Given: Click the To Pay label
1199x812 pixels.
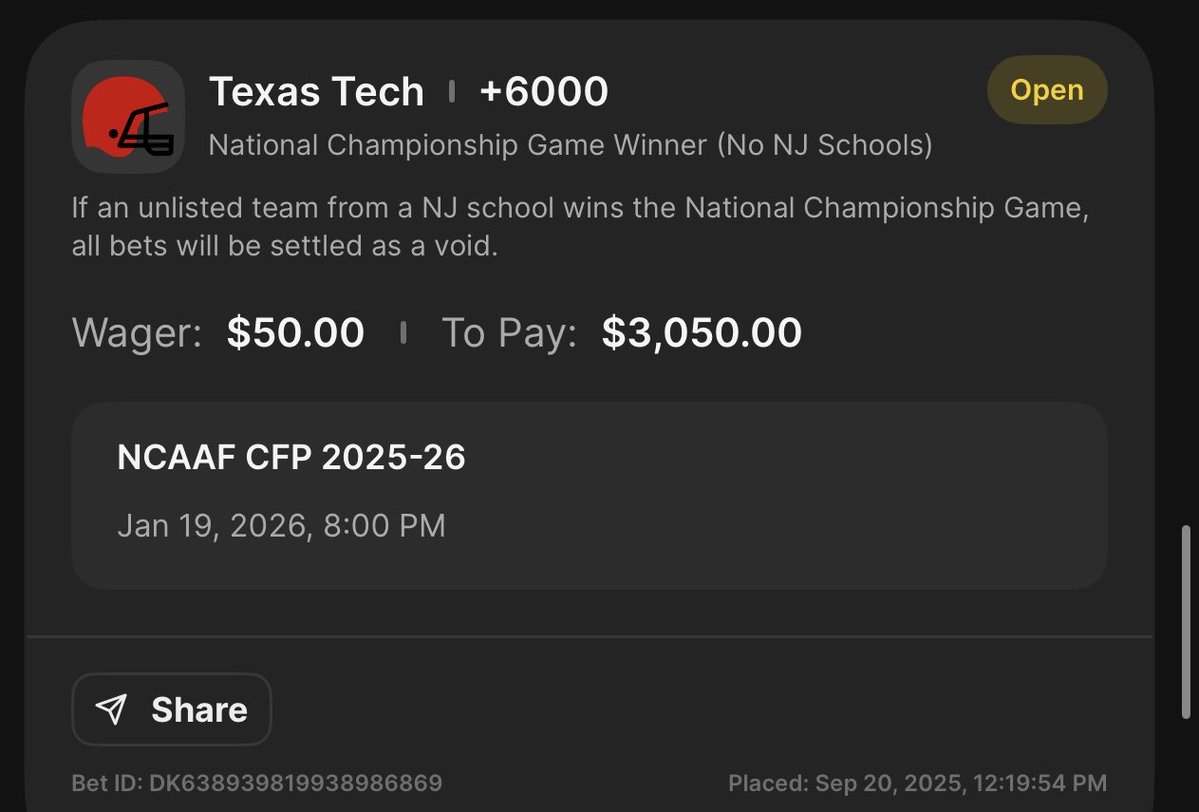Looking at the screenshot, I should click(509, 333).
